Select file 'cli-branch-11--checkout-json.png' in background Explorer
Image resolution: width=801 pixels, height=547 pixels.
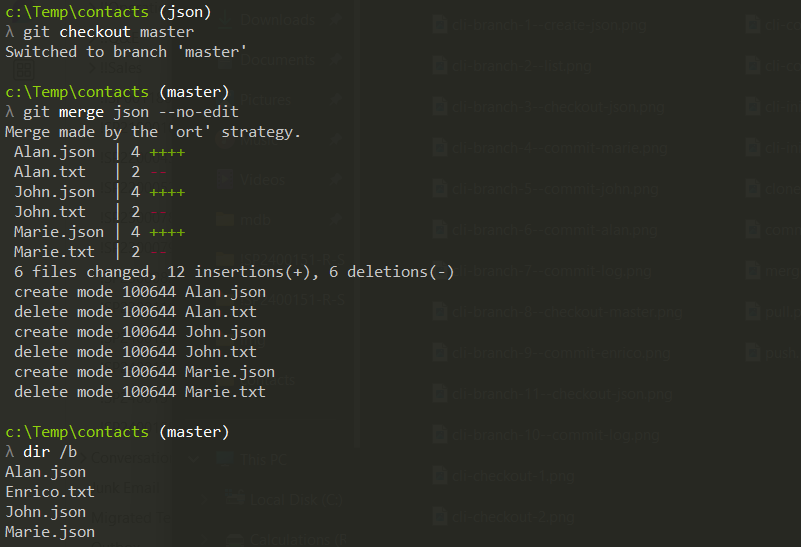[x=562, y=394]
